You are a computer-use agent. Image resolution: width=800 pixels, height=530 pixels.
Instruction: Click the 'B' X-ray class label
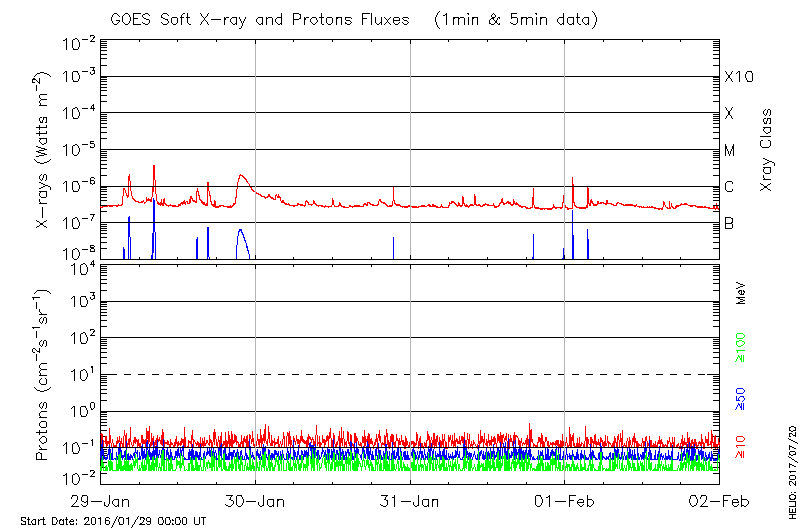(x=730, y=223)
